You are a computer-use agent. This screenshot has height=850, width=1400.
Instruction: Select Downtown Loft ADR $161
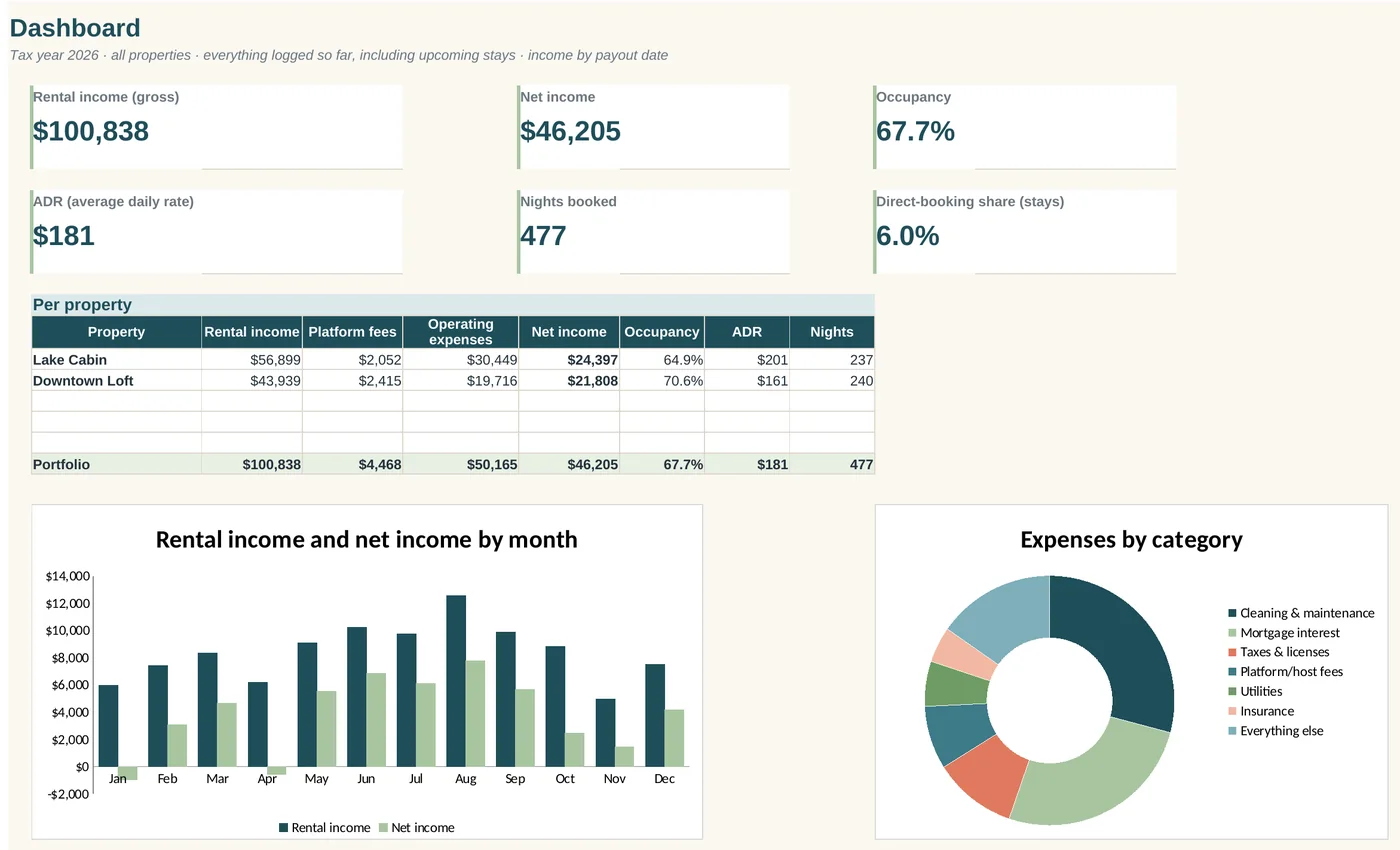(x=772, y=381)
